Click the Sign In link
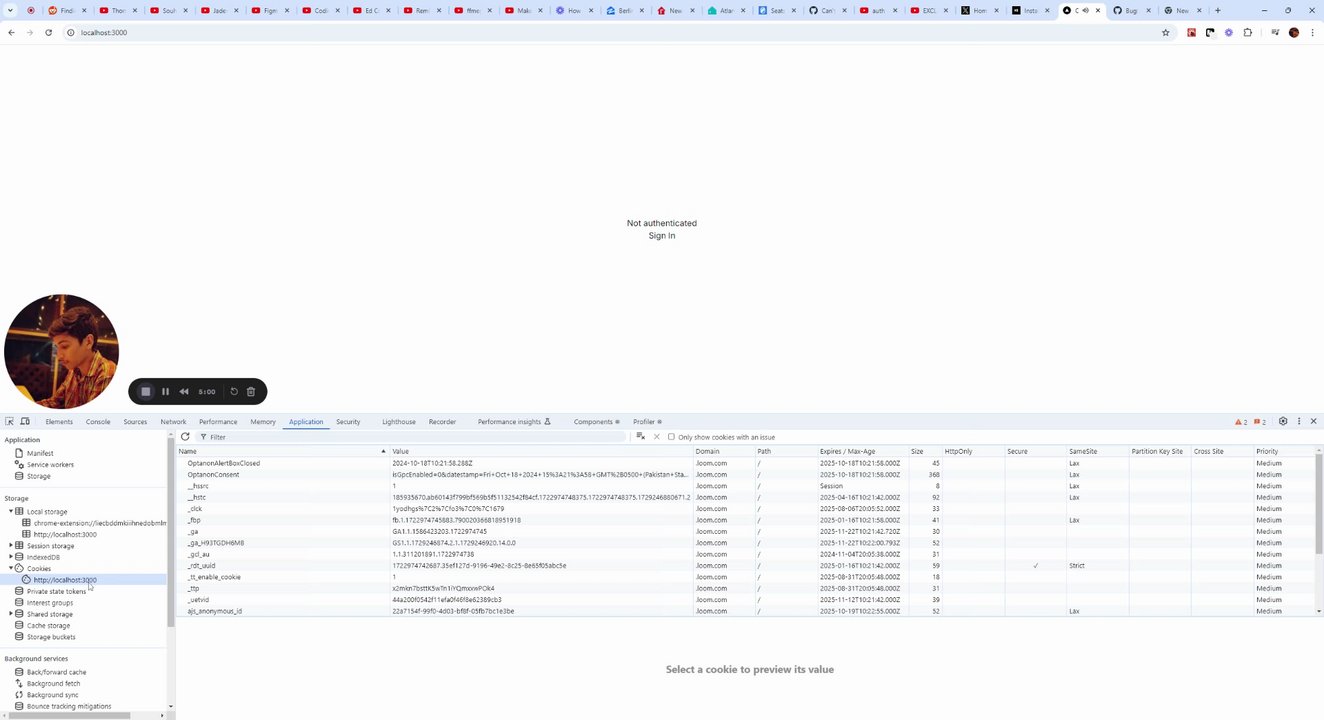 [662, 236]
